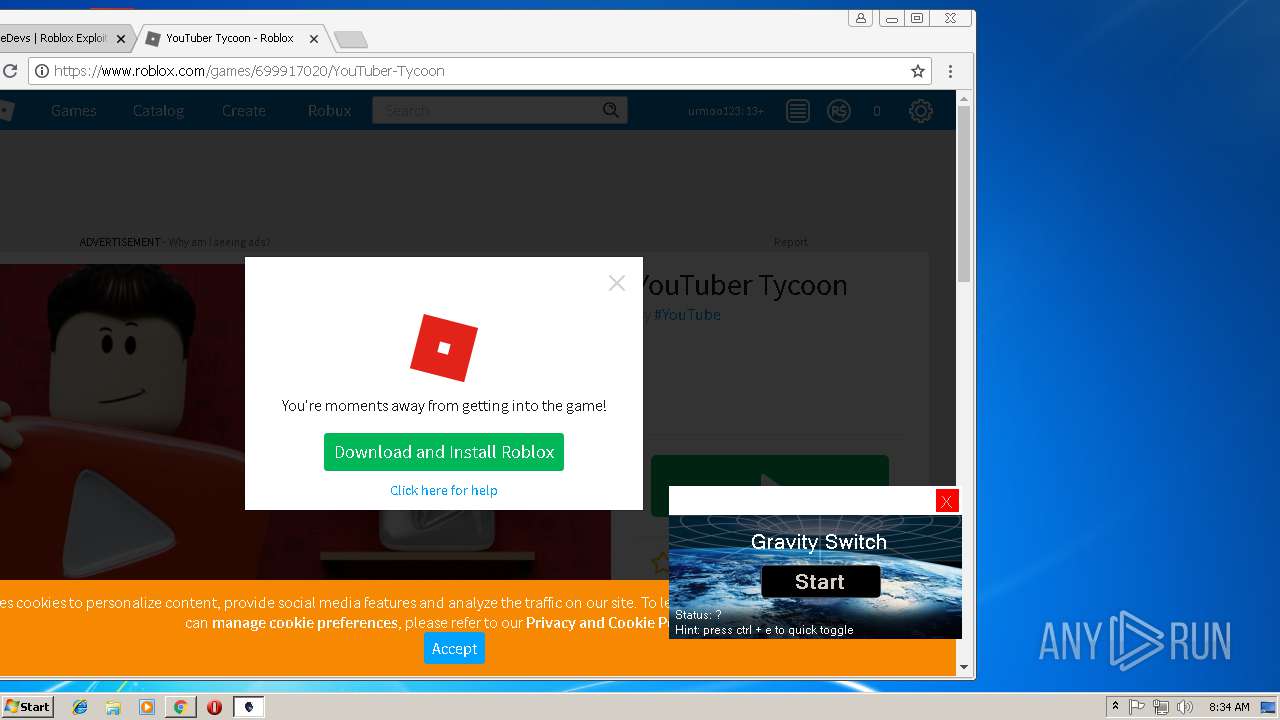Viewport: 1280px width, 720px height.
Task: Bookmark this page with the star icon
Action: point(917,71)
